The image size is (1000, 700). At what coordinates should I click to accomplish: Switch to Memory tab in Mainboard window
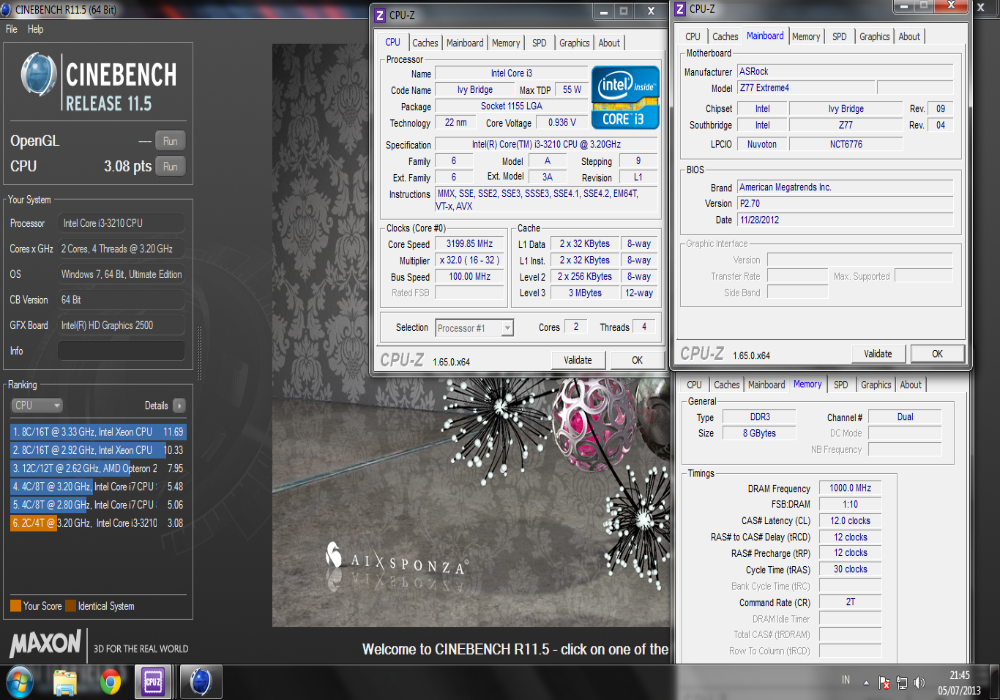[x=806, y=36]
